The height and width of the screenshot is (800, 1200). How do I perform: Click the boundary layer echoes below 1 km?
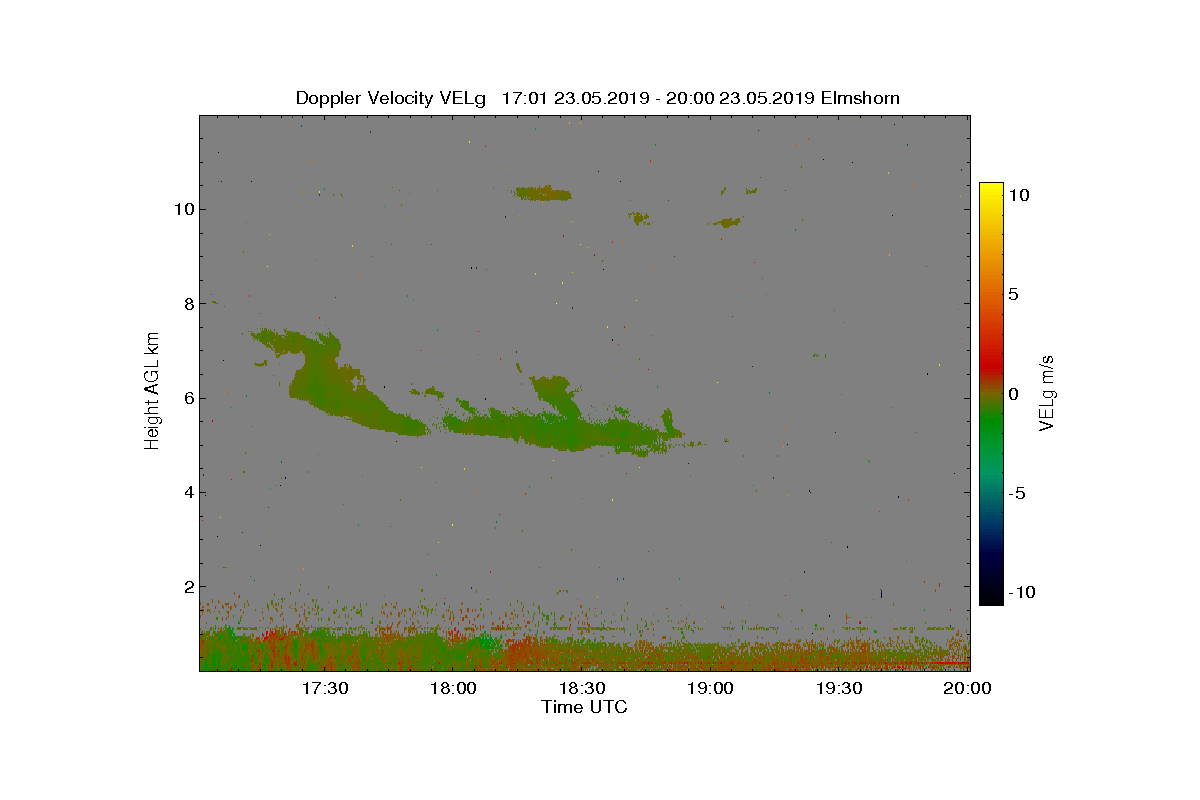pos(585,650)
